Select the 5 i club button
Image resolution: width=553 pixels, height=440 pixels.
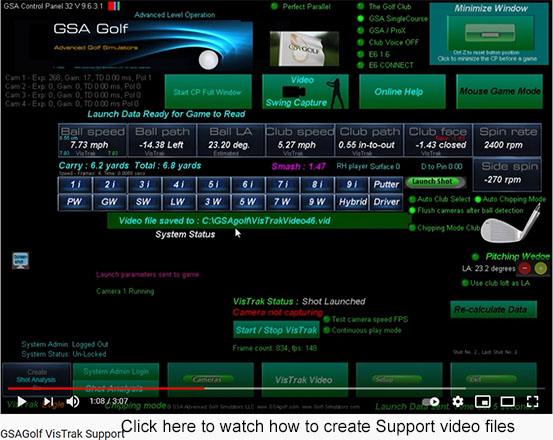click(213, 184)
